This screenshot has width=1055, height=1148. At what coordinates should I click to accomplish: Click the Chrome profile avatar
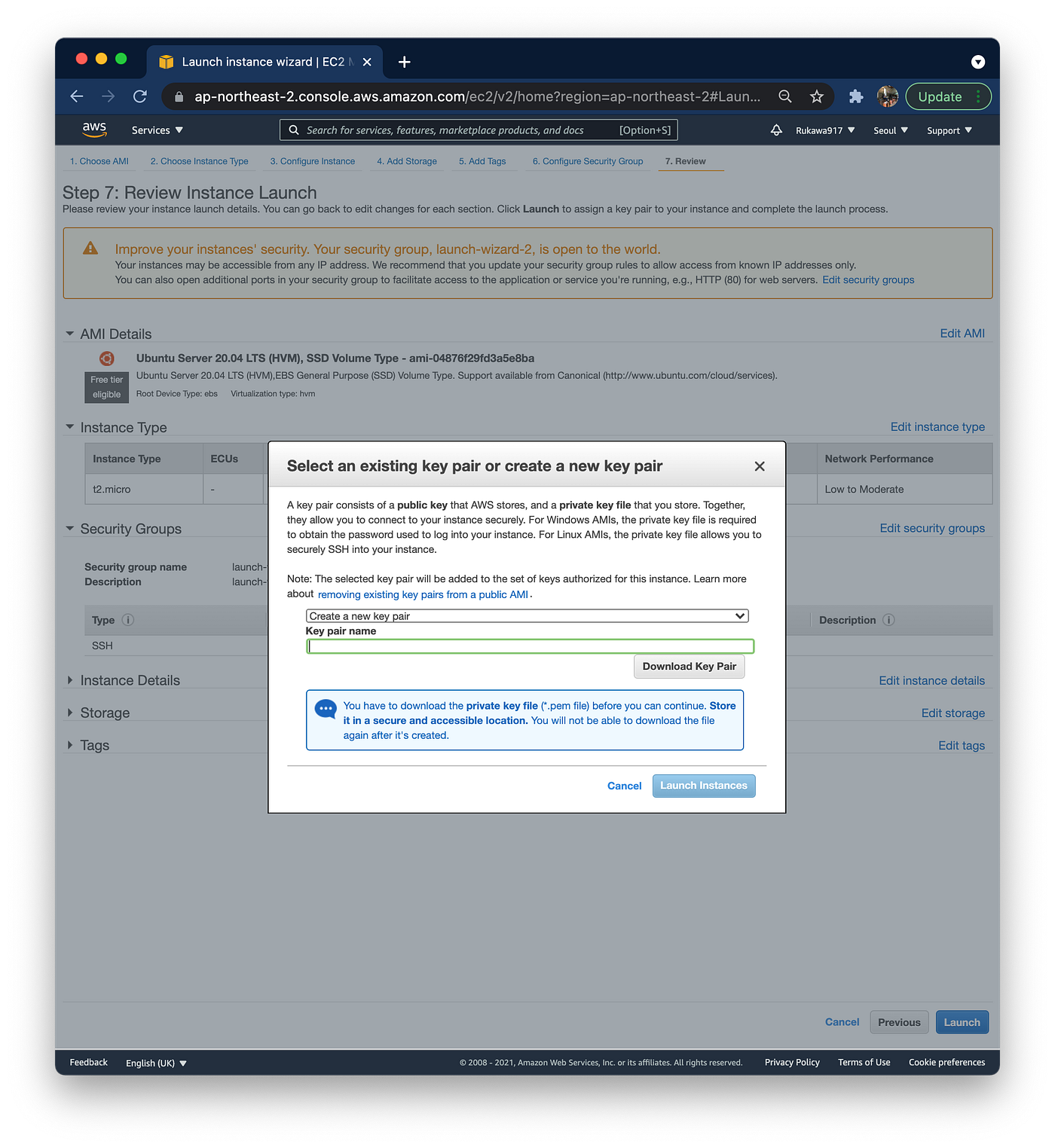coord(888,96)
